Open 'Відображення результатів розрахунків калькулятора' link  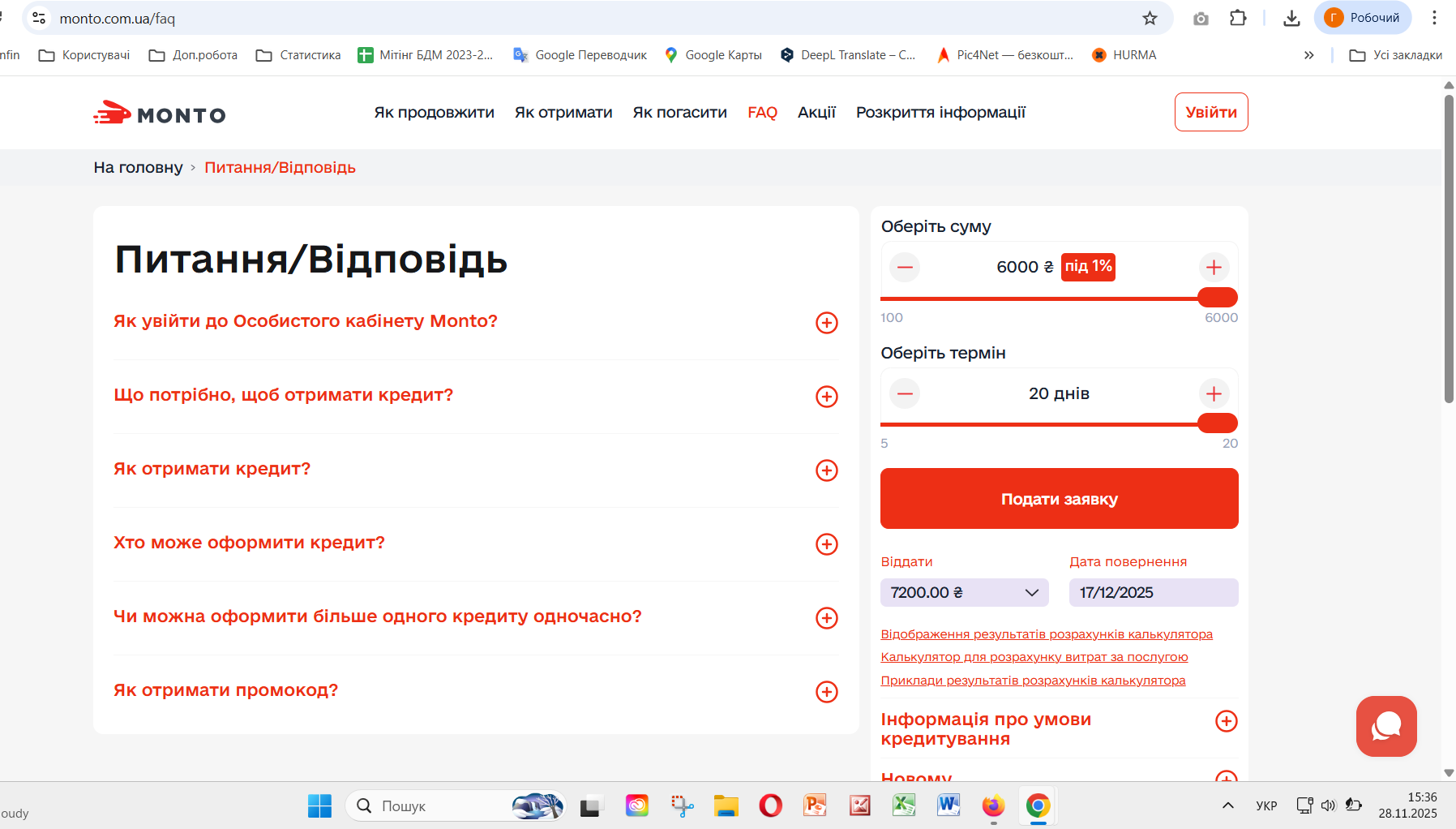coord(1047,634)
